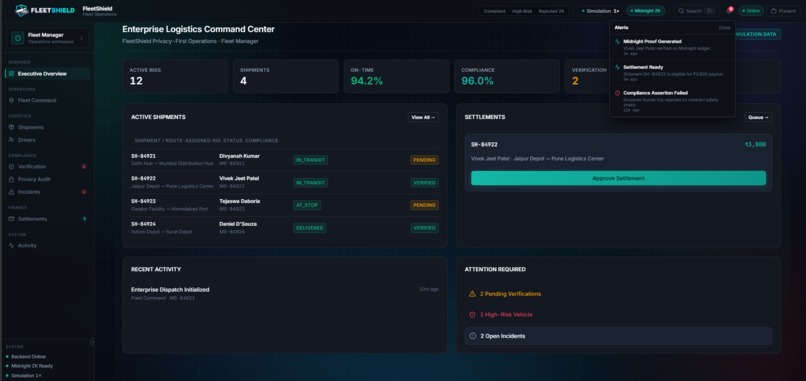Select the High Risk filter tab

click(x=522, y=11)
